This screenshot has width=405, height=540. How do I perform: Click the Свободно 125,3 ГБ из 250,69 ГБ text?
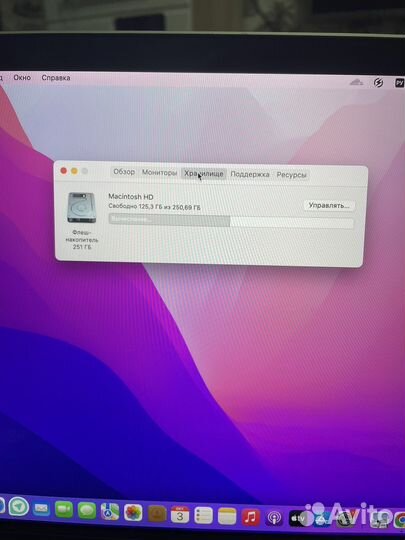[x=155, y=207]
